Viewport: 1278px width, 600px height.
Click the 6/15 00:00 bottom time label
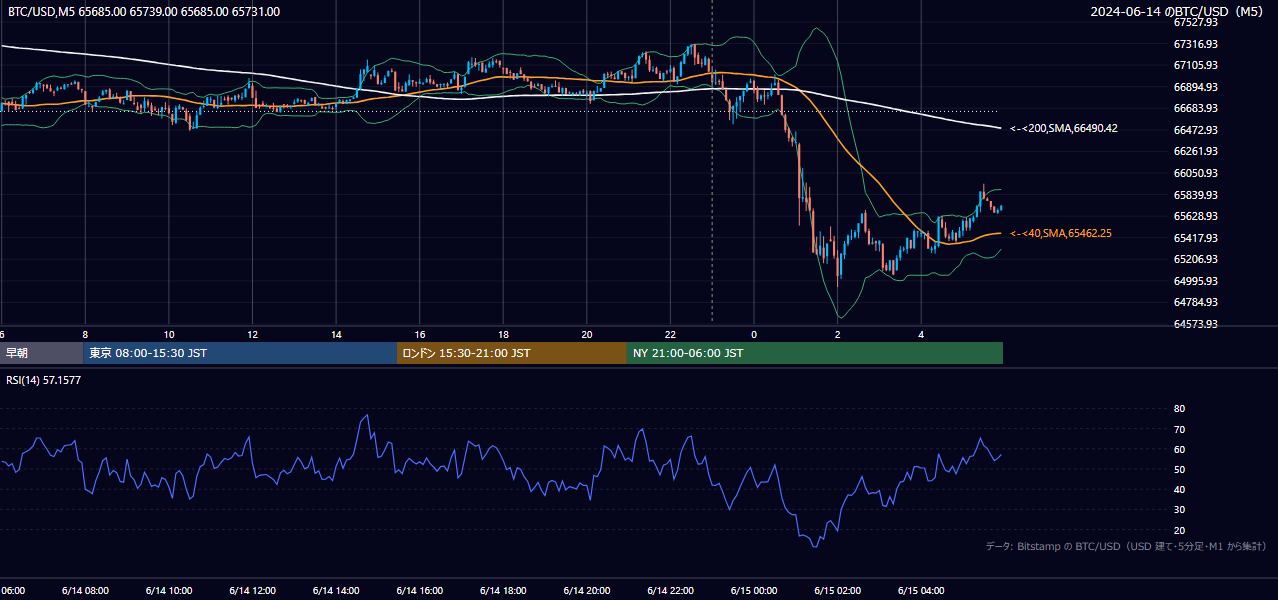754,590
